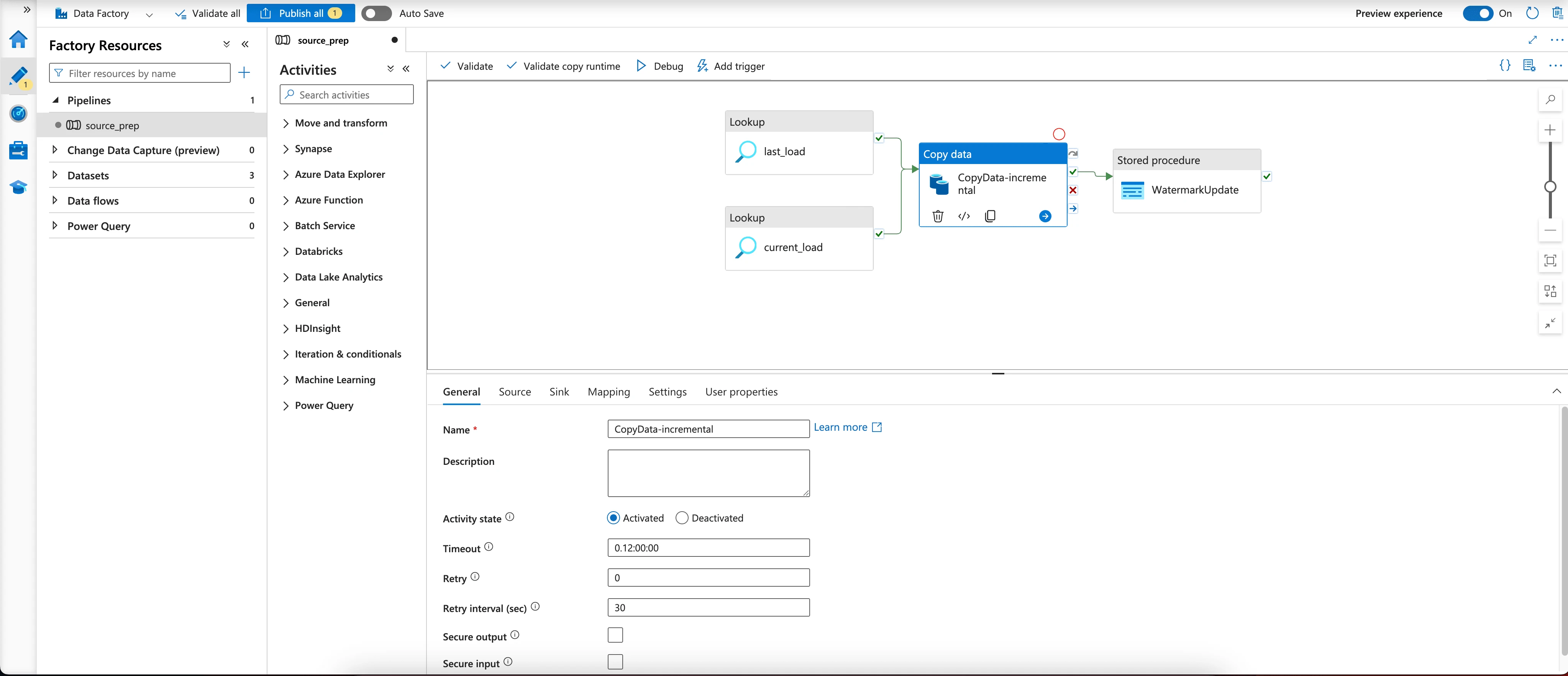The width and height of the screenshot is (1568, 676).
Task: Clone the Copy data activity via copy icon
Action: coord(990,216)
